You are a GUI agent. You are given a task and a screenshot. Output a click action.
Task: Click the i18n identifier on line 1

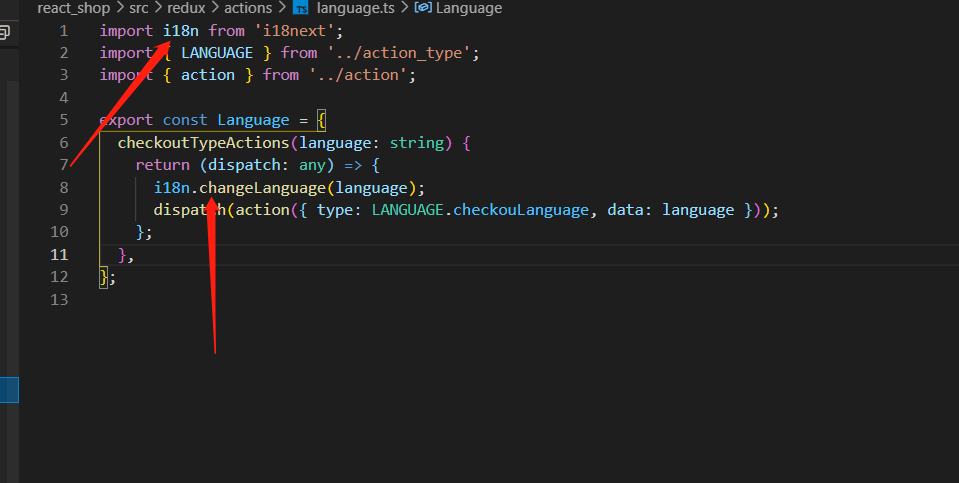181,31
